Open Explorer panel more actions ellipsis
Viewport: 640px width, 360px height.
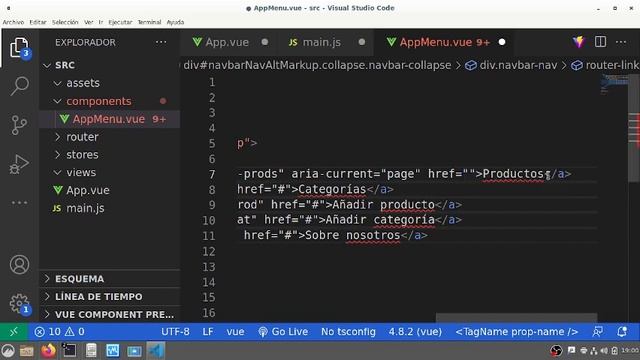pos(161,42)
